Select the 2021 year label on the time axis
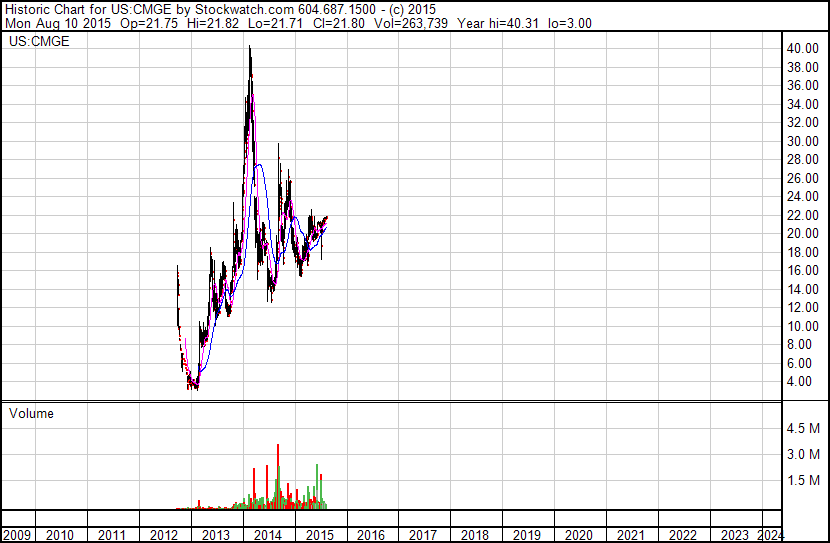The width and height of the screenshot is (830, 543). click(x=630, y=535)
